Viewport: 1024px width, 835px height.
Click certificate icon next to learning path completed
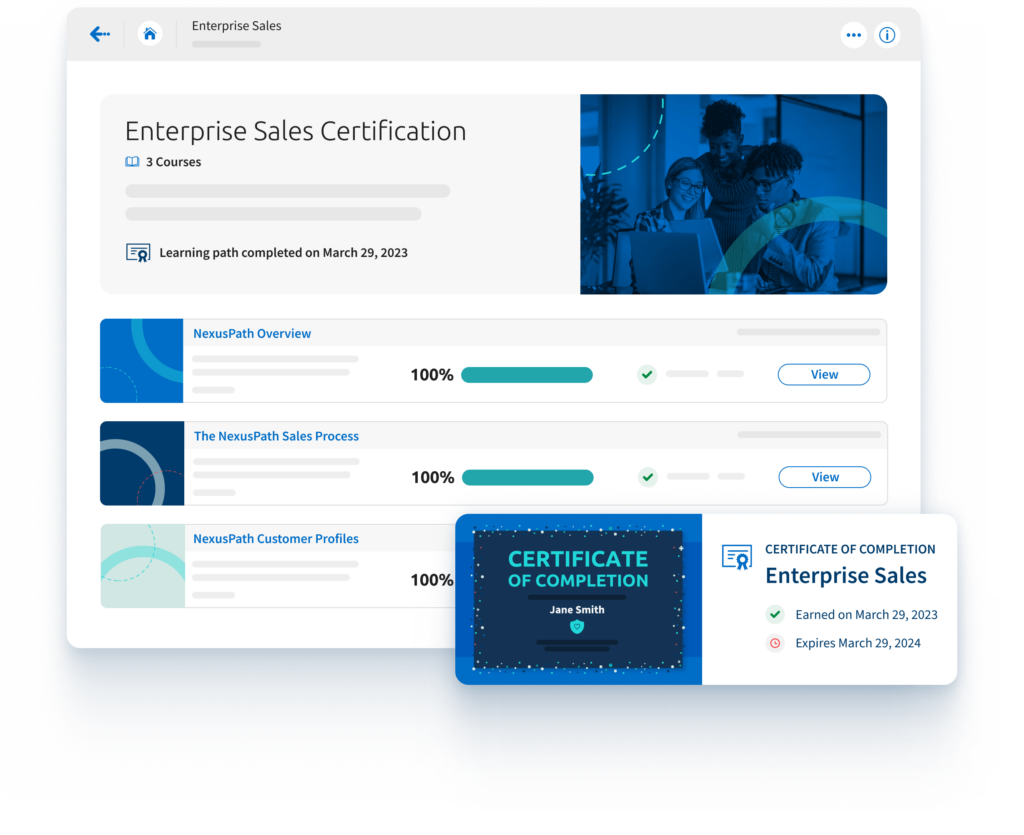pos(138,253)
